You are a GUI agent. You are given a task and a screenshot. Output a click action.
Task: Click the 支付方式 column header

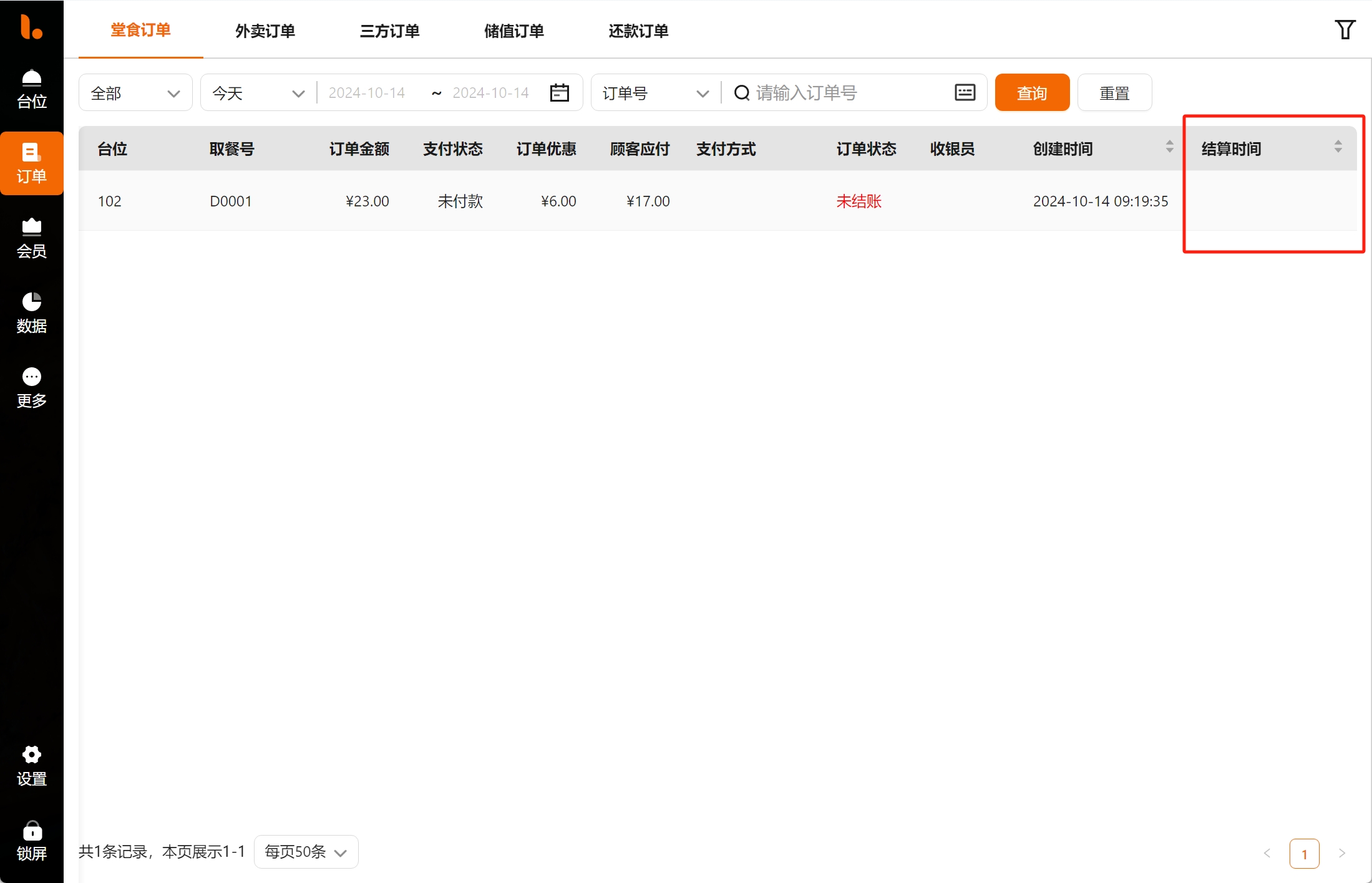[x=726, y=148]
